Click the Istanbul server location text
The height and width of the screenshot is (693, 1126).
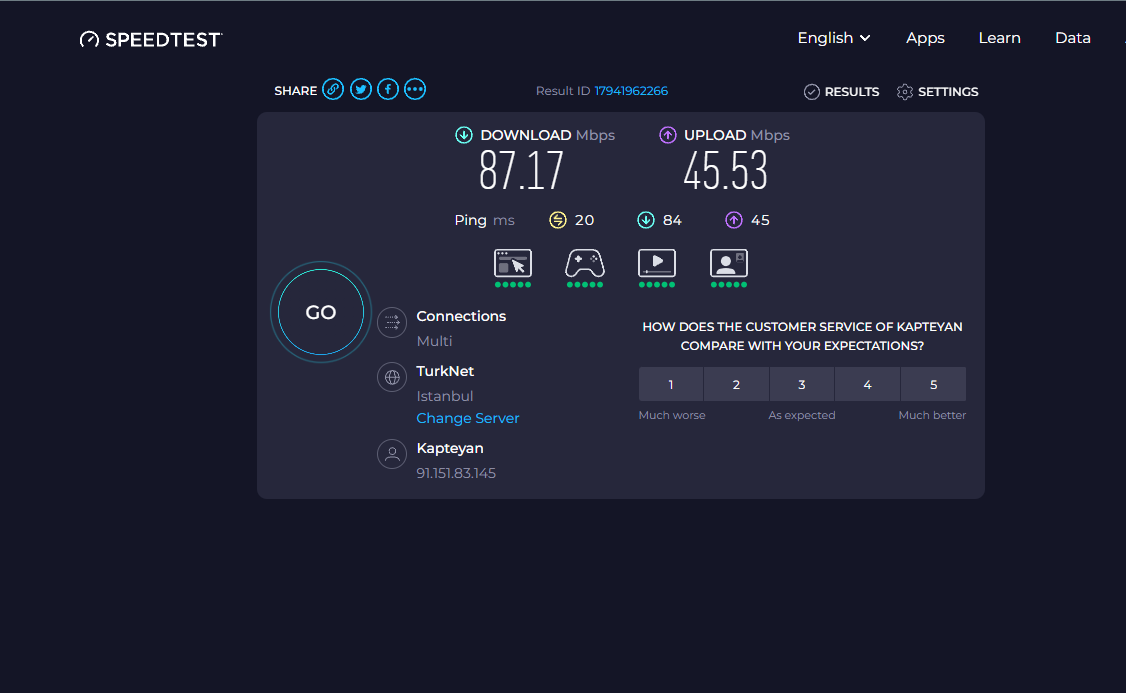(x=445, y=396)
